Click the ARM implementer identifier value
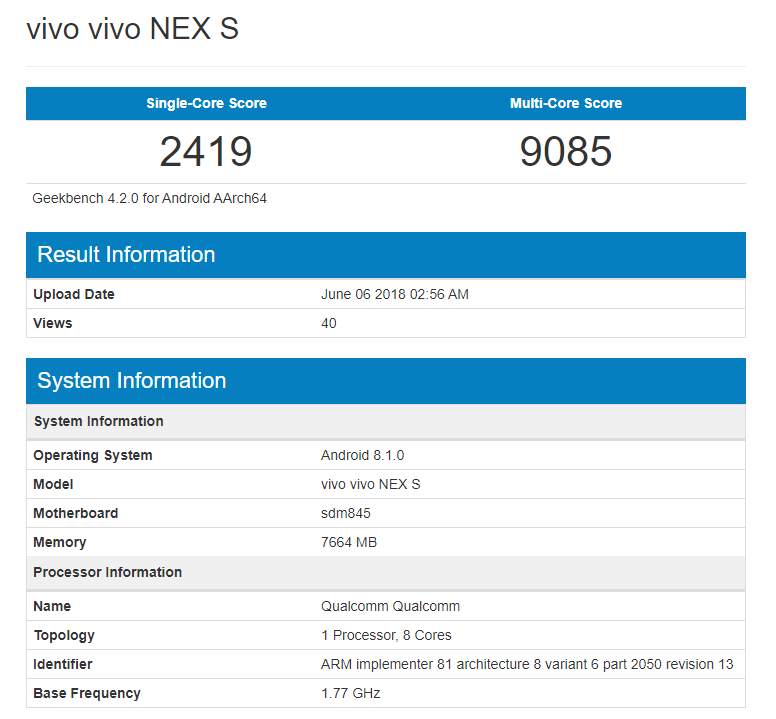This screenshot has height=719, width=776. [x=526, y=664]
